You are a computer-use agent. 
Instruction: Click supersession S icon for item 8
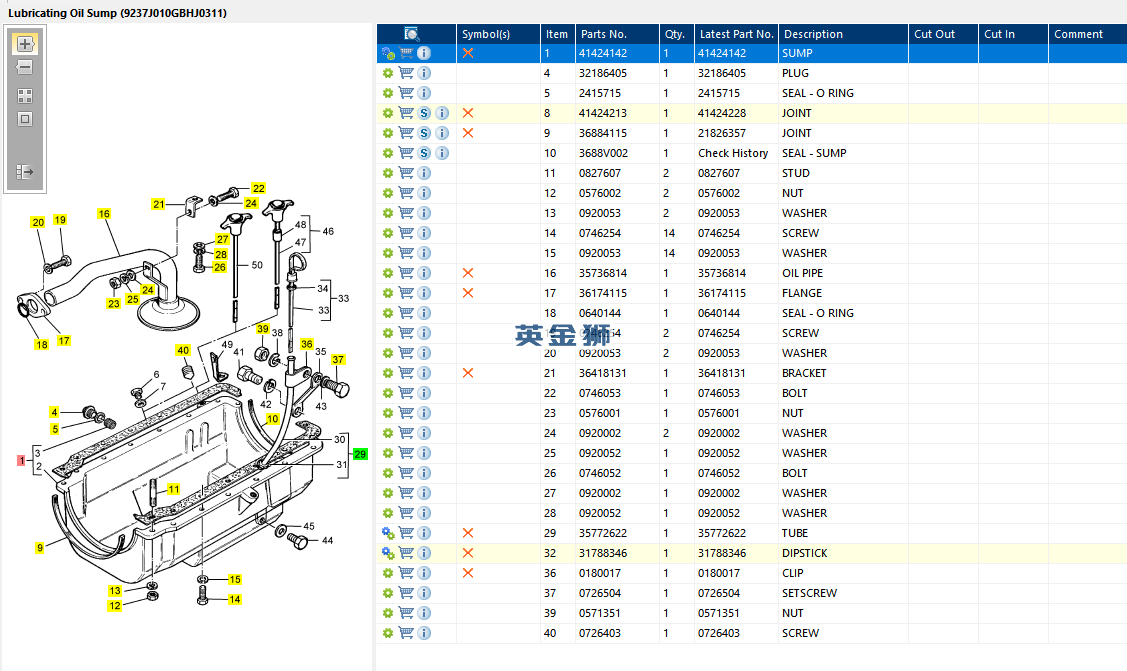coord(424,113)
